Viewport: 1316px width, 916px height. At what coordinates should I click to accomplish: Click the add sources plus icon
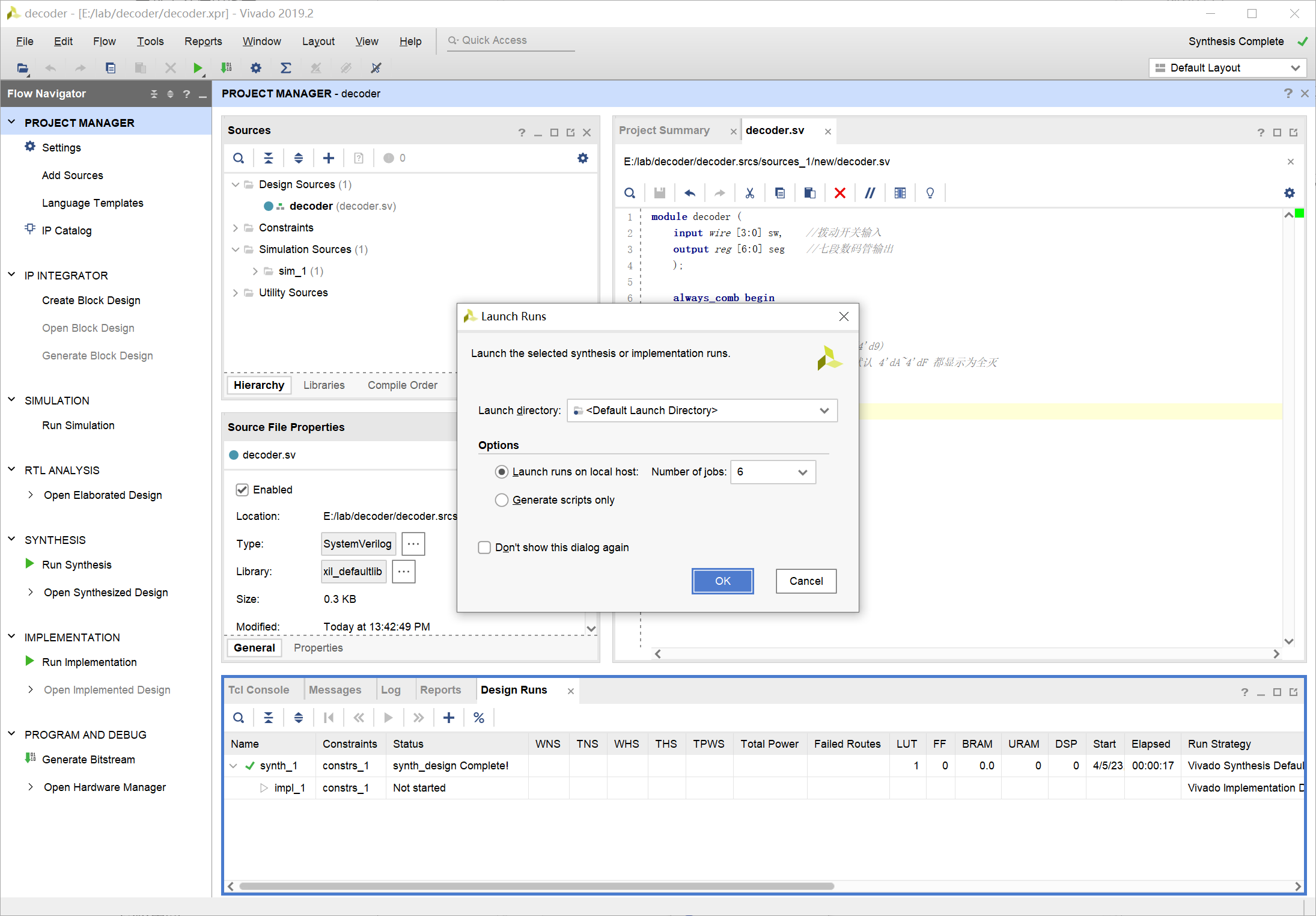click(x=329, y=158)
